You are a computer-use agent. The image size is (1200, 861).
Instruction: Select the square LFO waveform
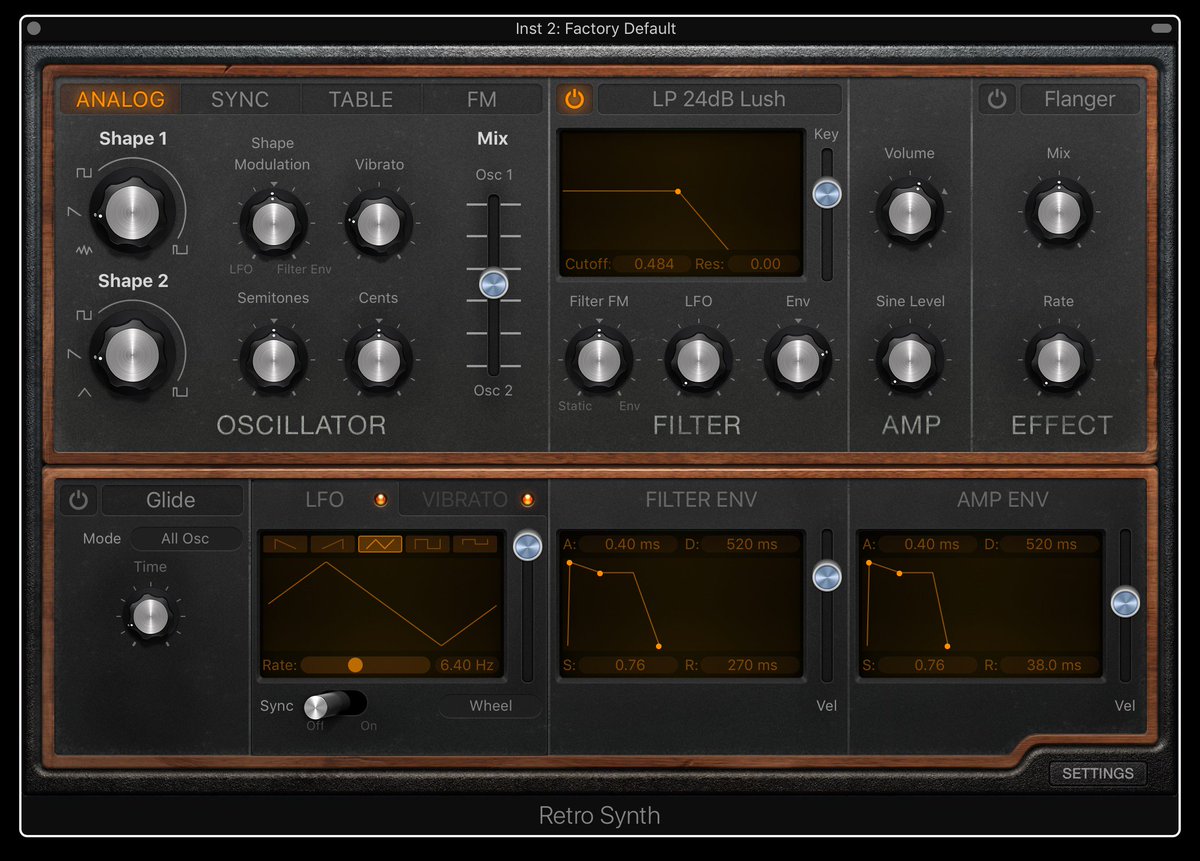click(427, 544)
